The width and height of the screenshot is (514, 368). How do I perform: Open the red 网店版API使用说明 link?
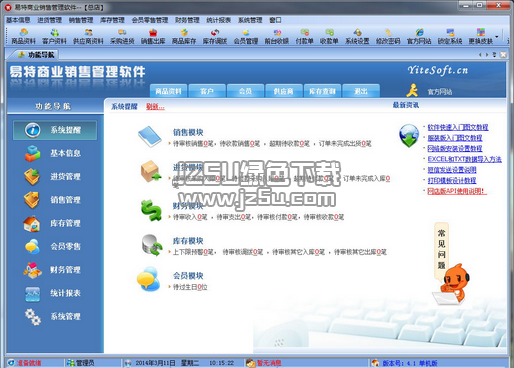(457, 191)
